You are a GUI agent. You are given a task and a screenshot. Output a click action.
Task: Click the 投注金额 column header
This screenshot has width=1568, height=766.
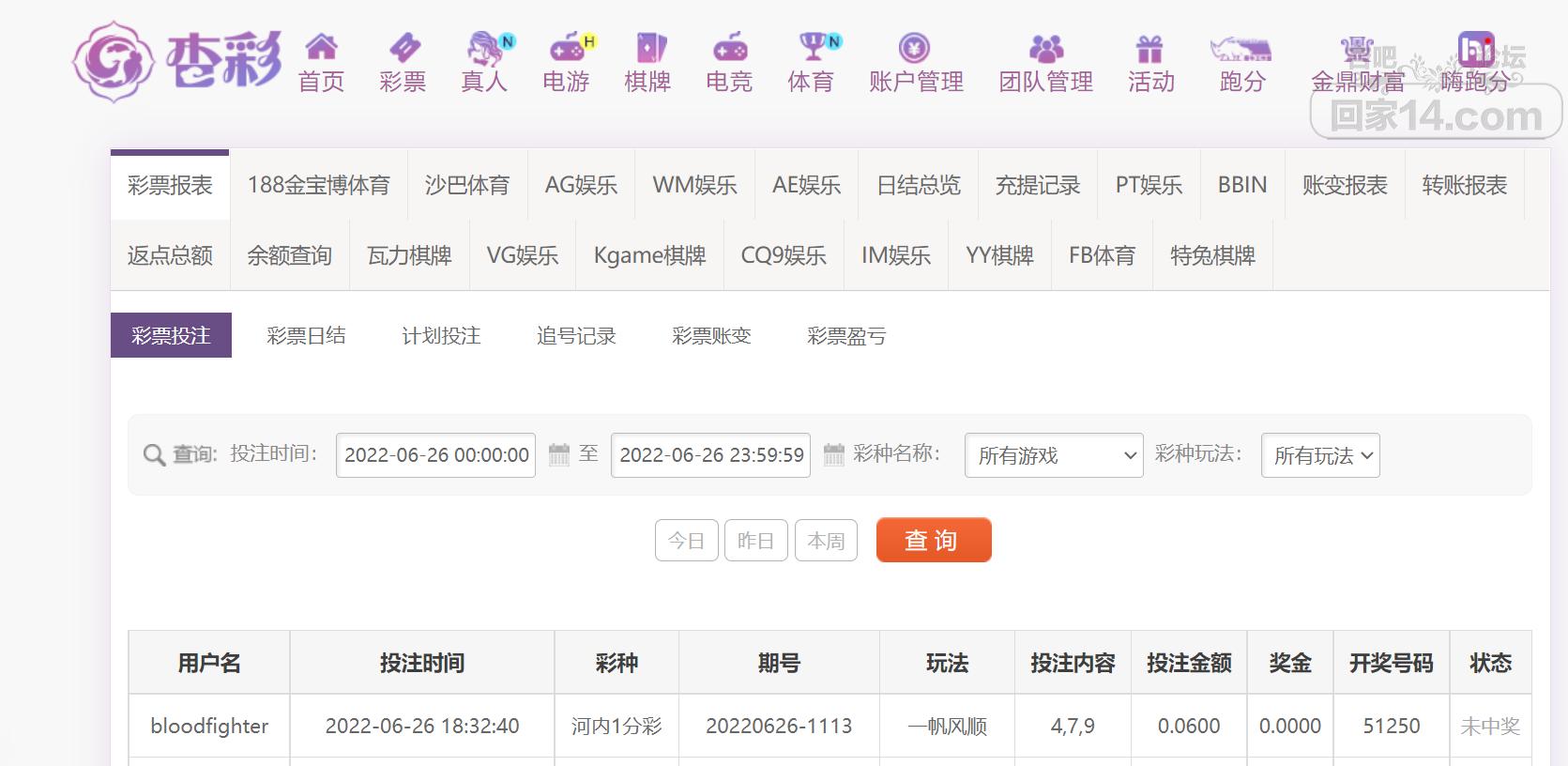pos(1189,663)
